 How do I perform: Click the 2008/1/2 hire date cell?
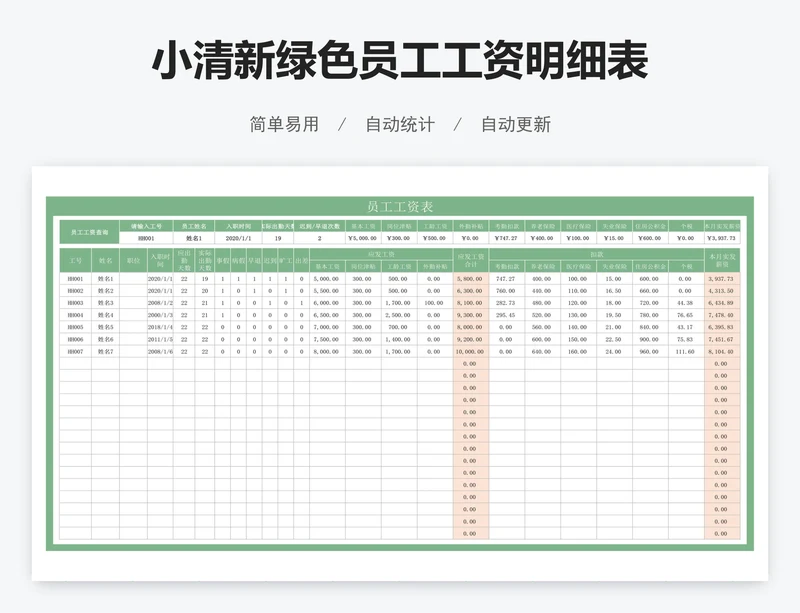(x=160, y=303)
